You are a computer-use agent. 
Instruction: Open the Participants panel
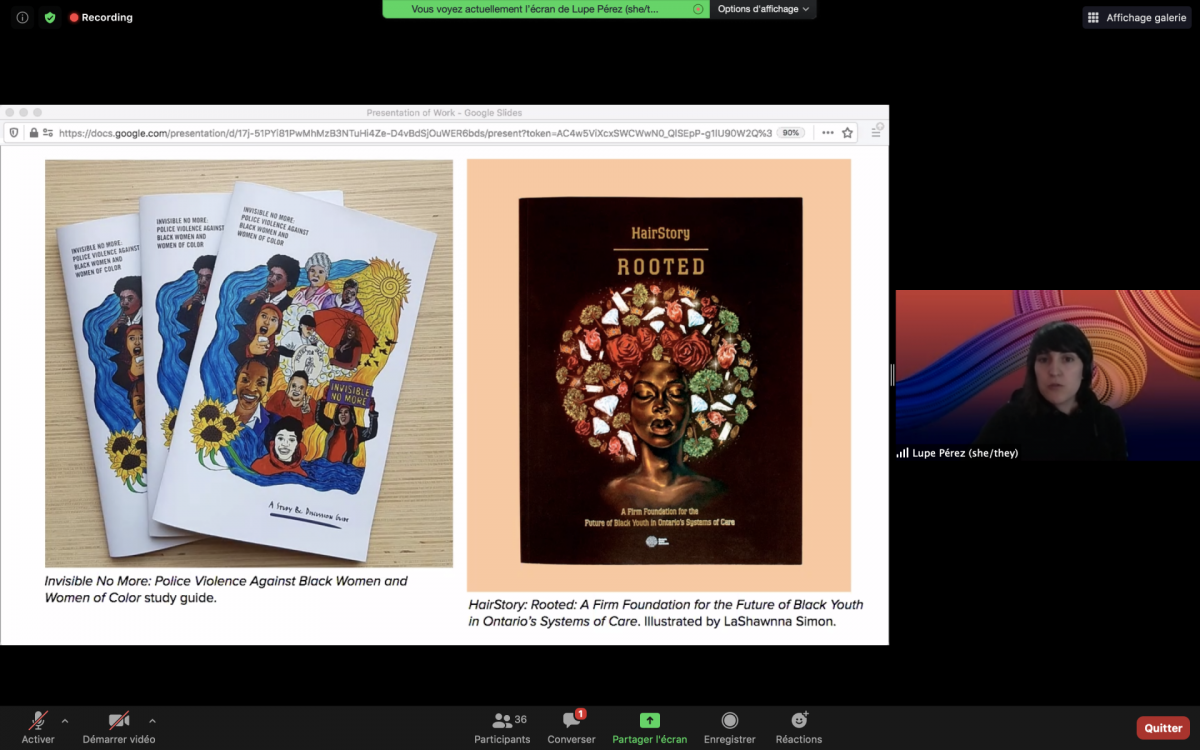pos(502,728)
